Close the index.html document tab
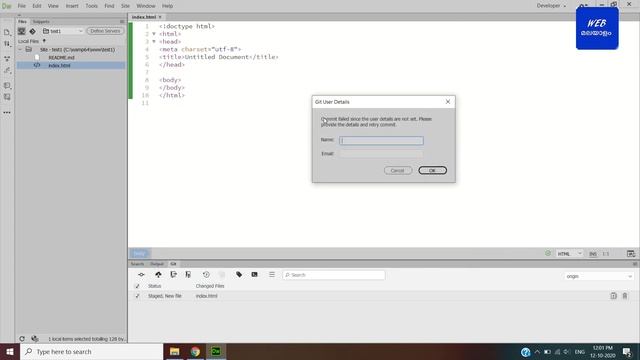The width and height of the screenshot is (640, 360). tap(160, 17)
